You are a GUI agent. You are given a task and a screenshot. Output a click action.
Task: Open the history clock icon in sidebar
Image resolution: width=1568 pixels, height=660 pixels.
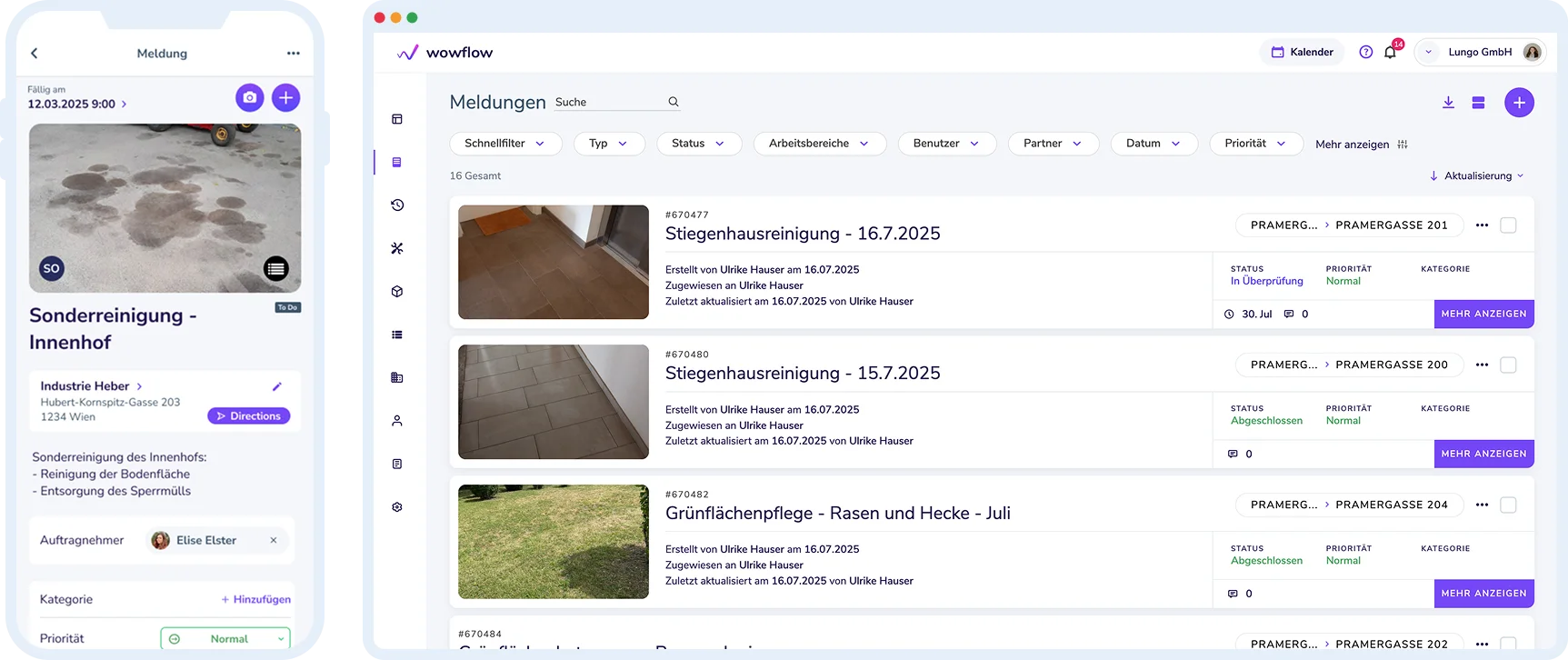pos(397,205)
